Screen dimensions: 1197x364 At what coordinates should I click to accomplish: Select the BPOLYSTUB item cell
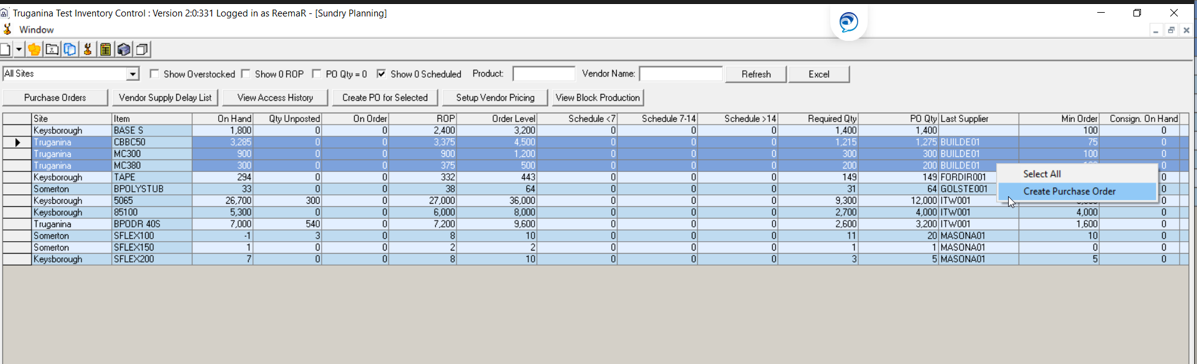(151, 188)
